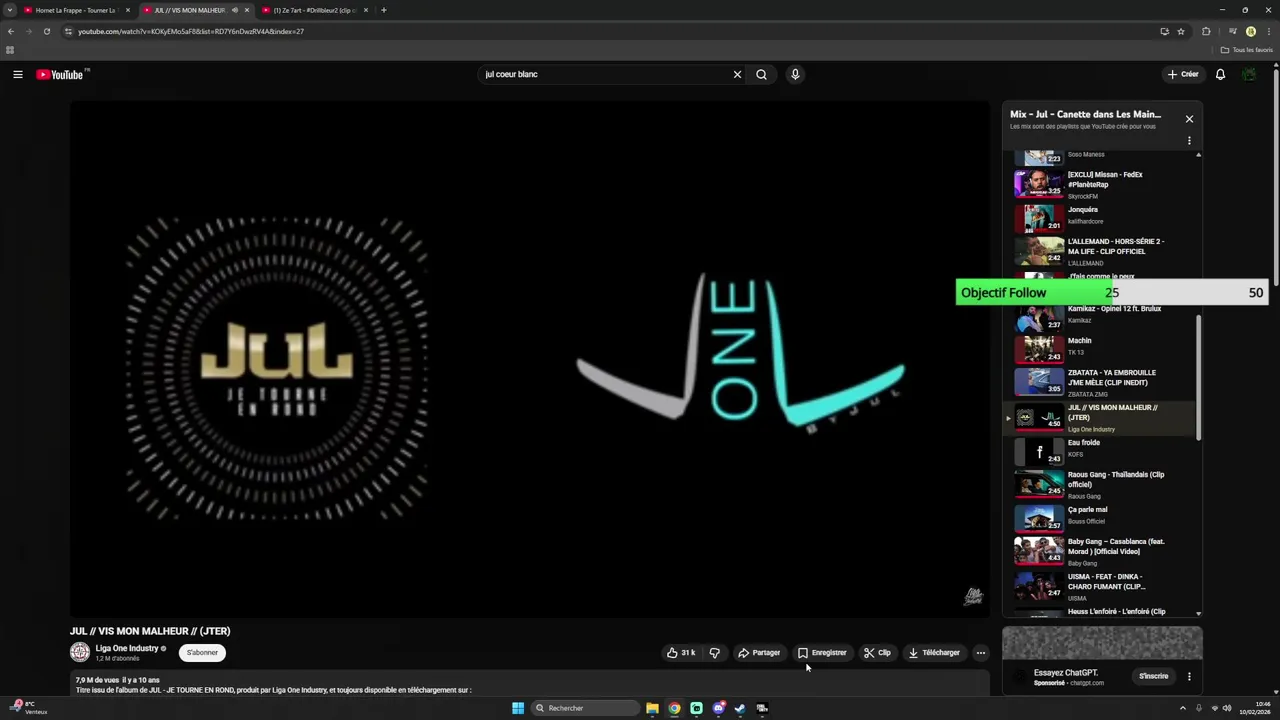The image size is (1280, 720).
Task: Click scroll-up arrow of playlist panel
Action: (x=1198, y=154)
